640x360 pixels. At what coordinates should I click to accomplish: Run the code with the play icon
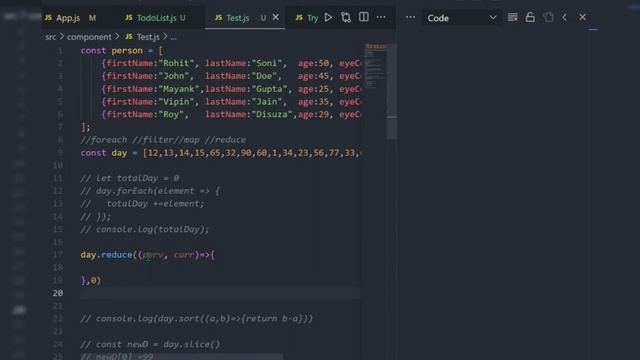328,17
